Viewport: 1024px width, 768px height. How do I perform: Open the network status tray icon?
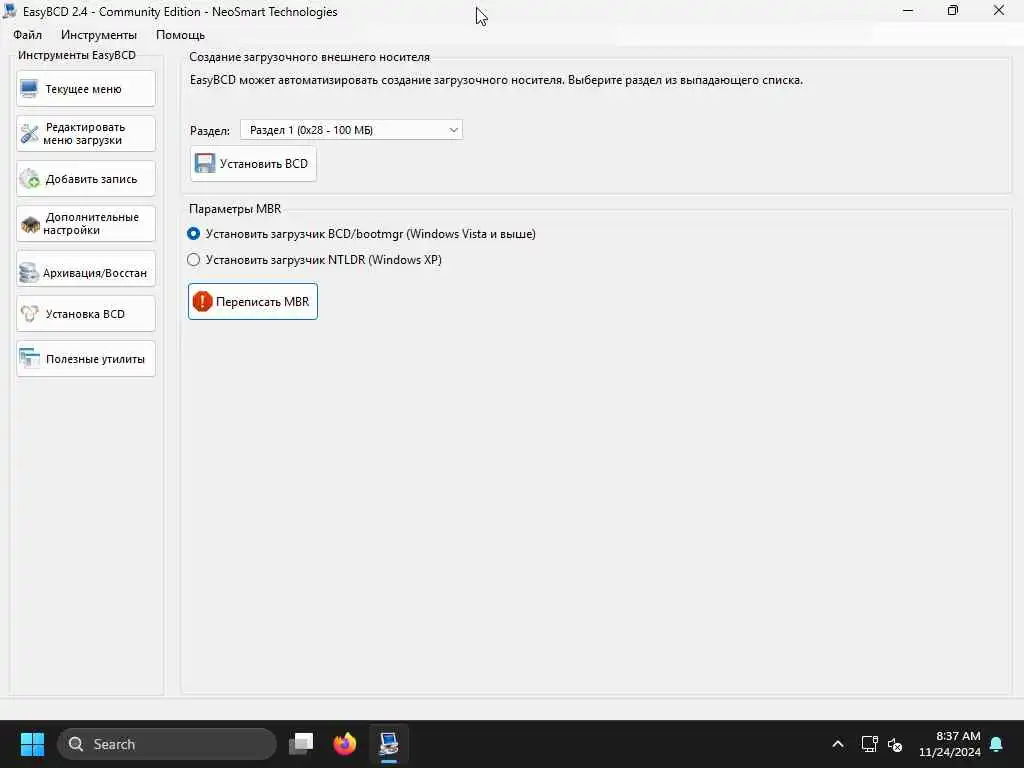(869, 744)
